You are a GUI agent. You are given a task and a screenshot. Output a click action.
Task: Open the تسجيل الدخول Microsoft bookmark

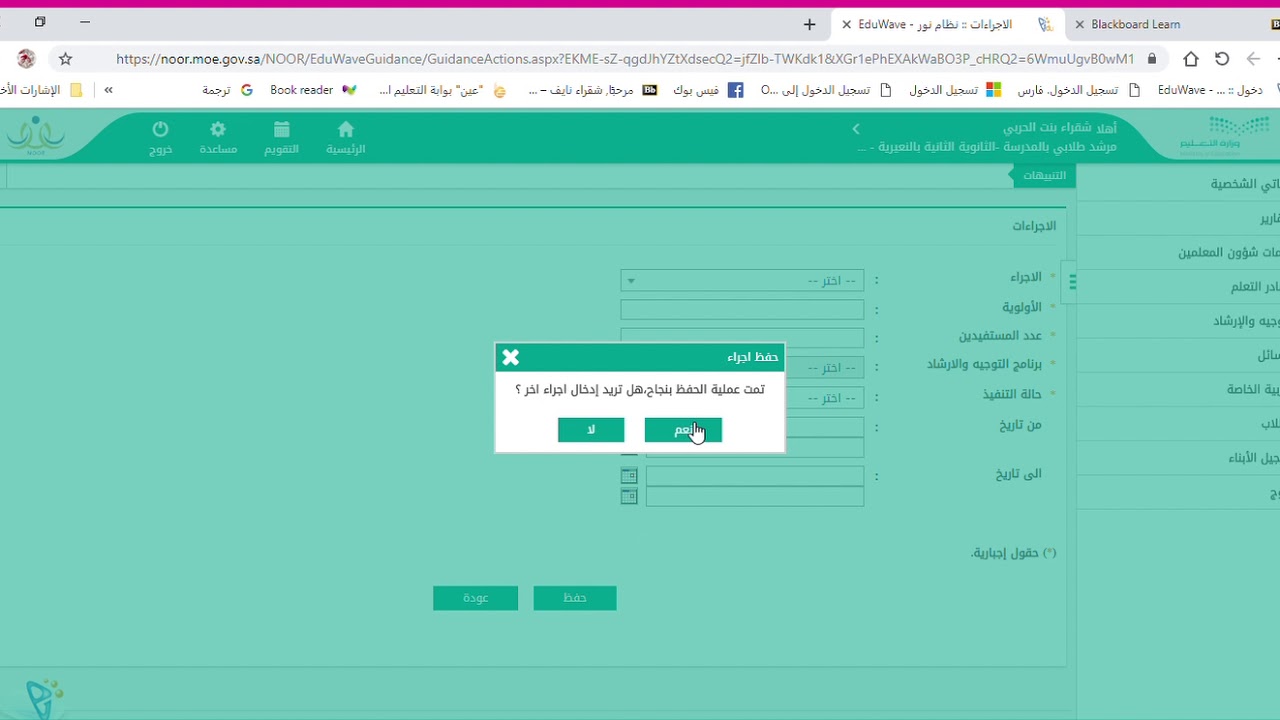955,90
